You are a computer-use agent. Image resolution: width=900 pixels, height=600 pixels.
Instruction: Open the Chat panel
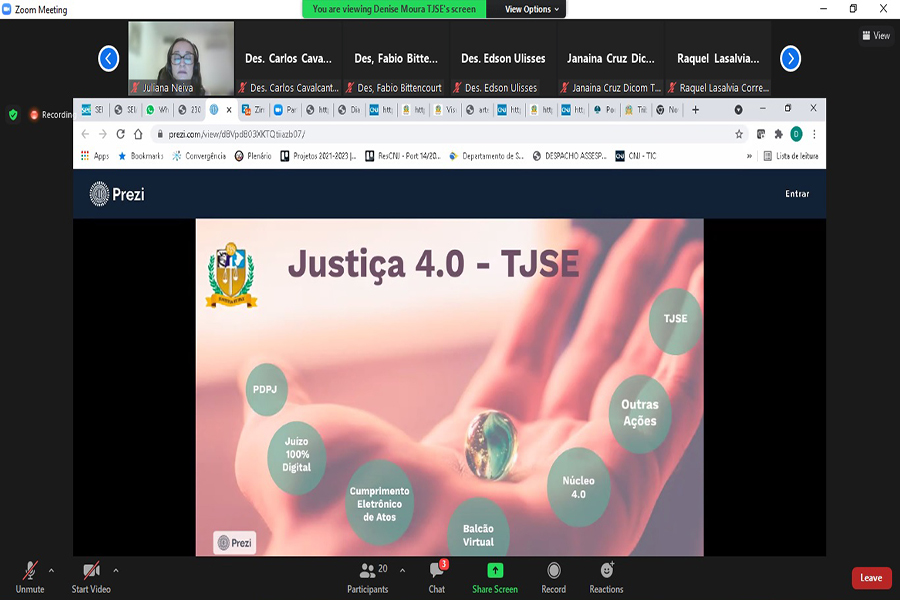pos(437,577)
